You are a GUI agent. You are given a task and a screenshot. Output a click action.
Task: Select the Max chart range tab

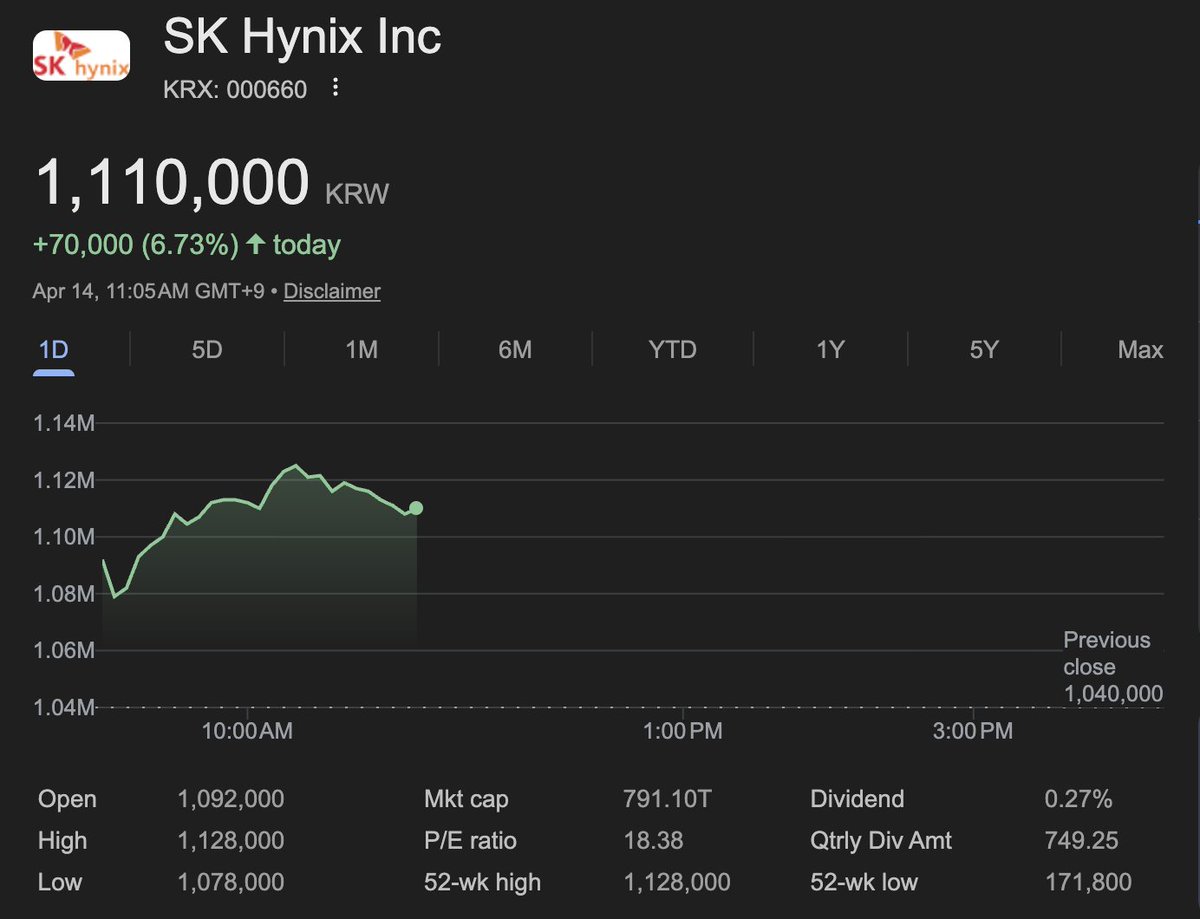point(1141,350)
